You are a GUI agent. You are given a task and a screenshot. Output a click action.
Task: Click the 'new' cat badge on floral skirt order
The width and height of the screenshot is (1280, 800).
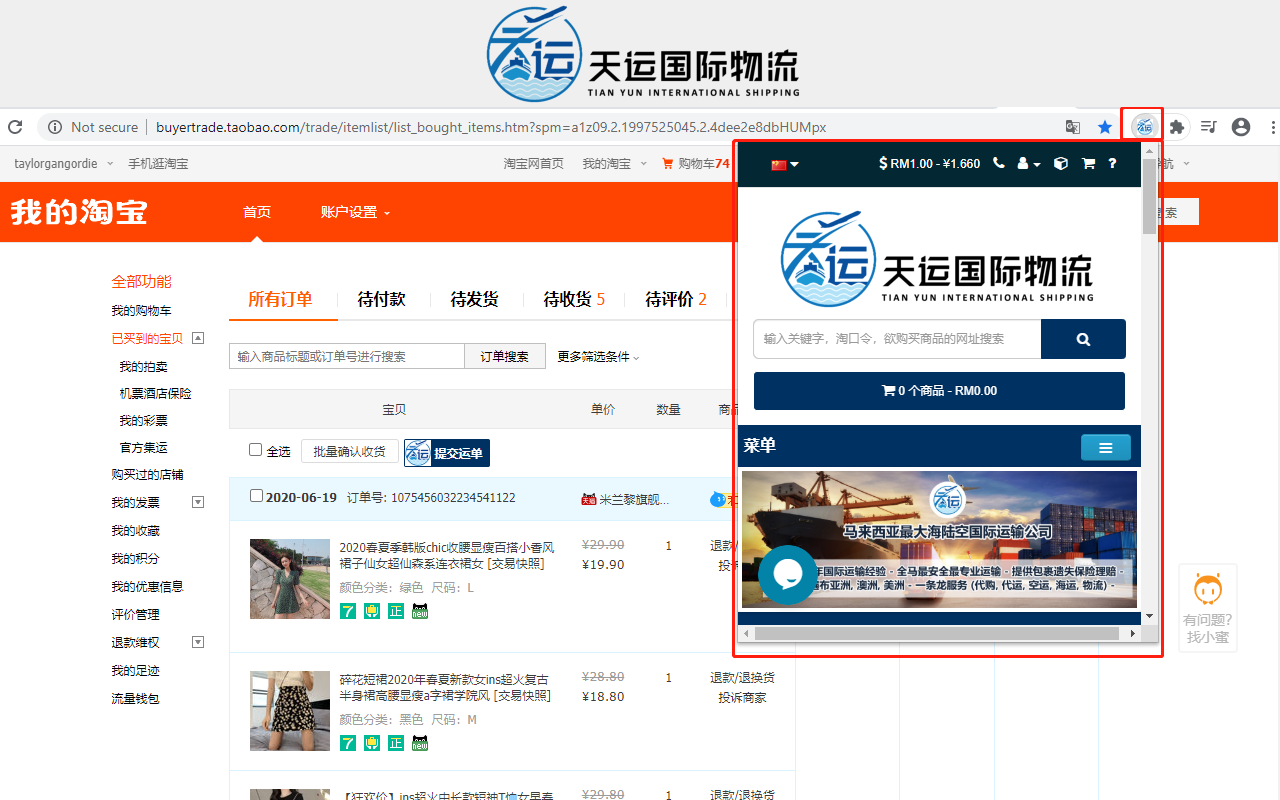coord(420,743)
